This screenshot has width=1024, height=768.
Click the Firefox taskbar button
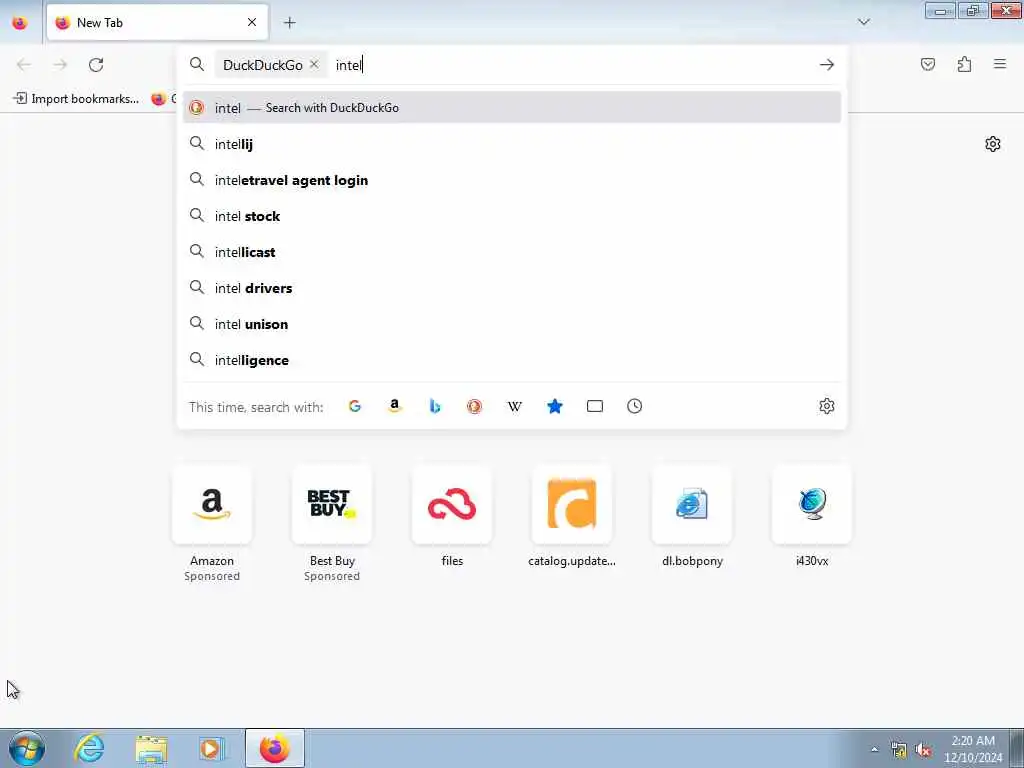274,748
